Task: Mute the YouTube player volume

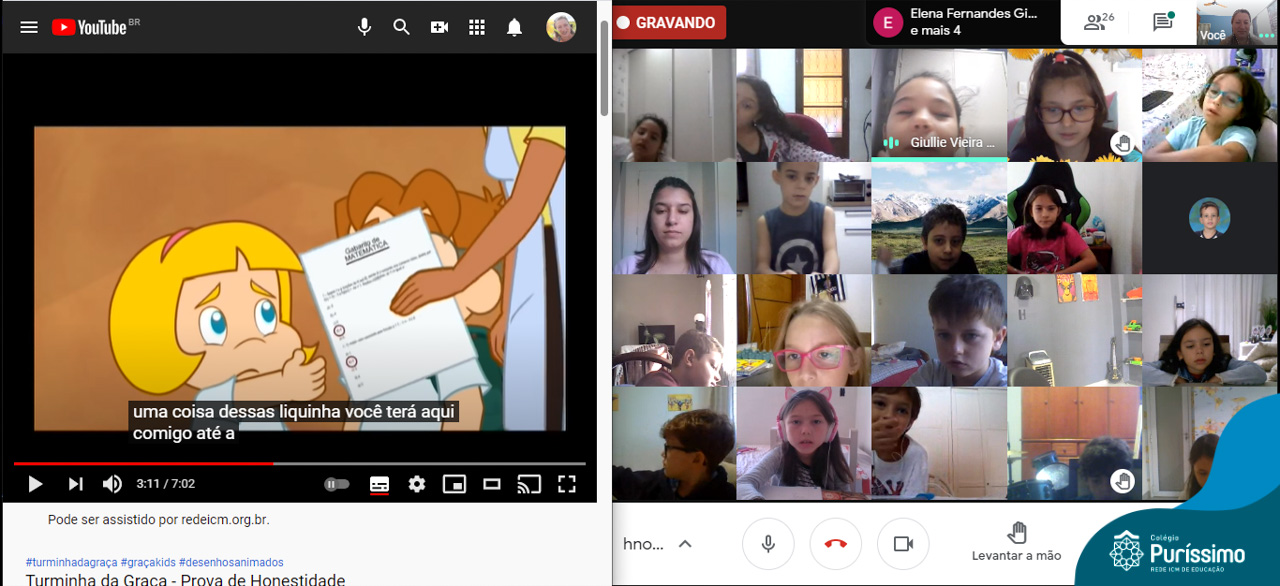Action: click(x=112, y=484)
